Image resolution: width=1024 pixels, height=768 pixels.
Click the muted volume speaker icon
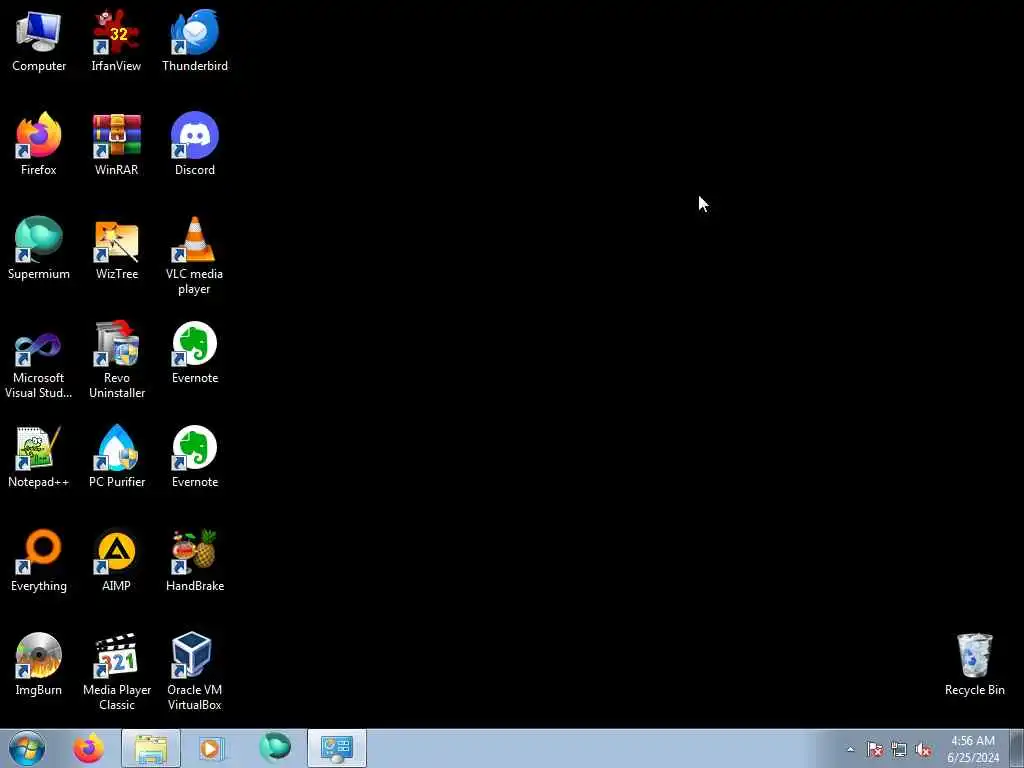(923, 749)
